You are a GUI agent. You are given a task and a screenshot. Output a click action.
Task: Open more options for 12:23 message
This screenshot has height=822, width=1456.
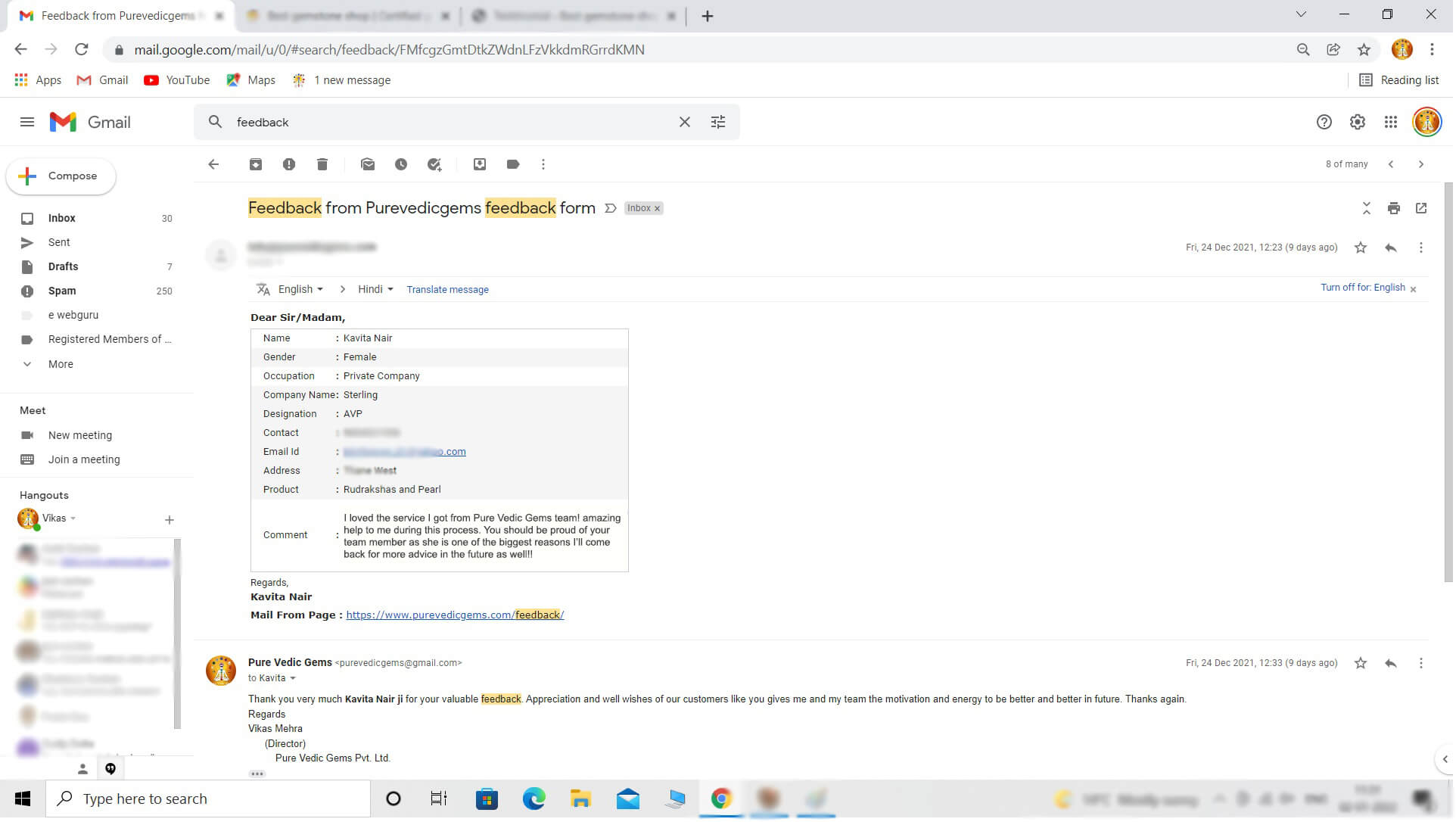click(x=1421, y=248)
